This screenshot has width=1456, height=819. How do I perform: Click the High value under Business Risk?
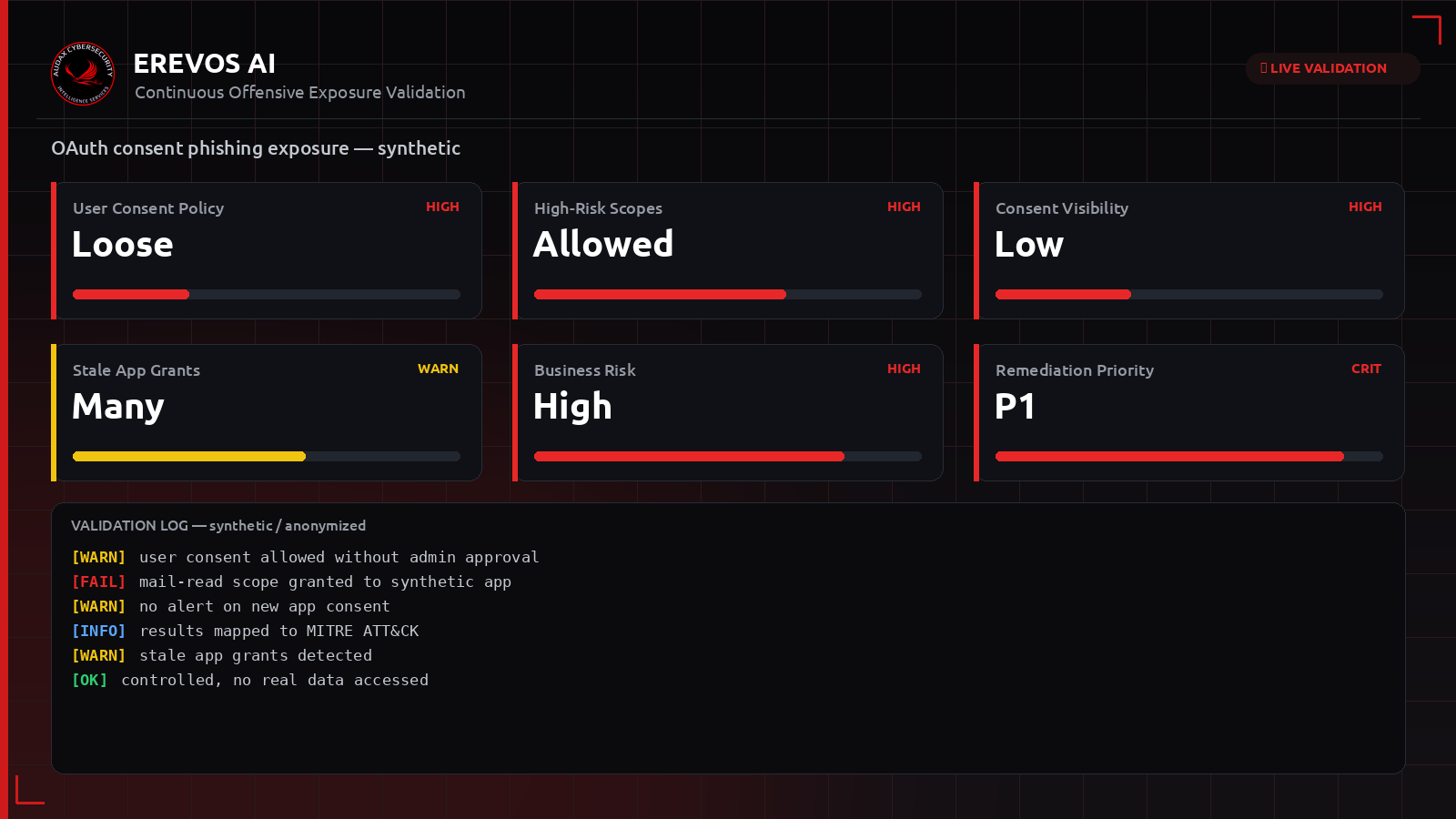coord(572,407)
